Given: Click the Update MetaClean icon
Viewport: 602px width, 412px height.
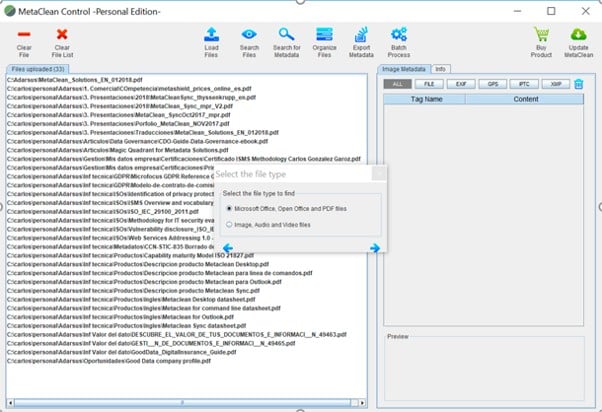Looking at the screenshot, I should coord(578,34).
